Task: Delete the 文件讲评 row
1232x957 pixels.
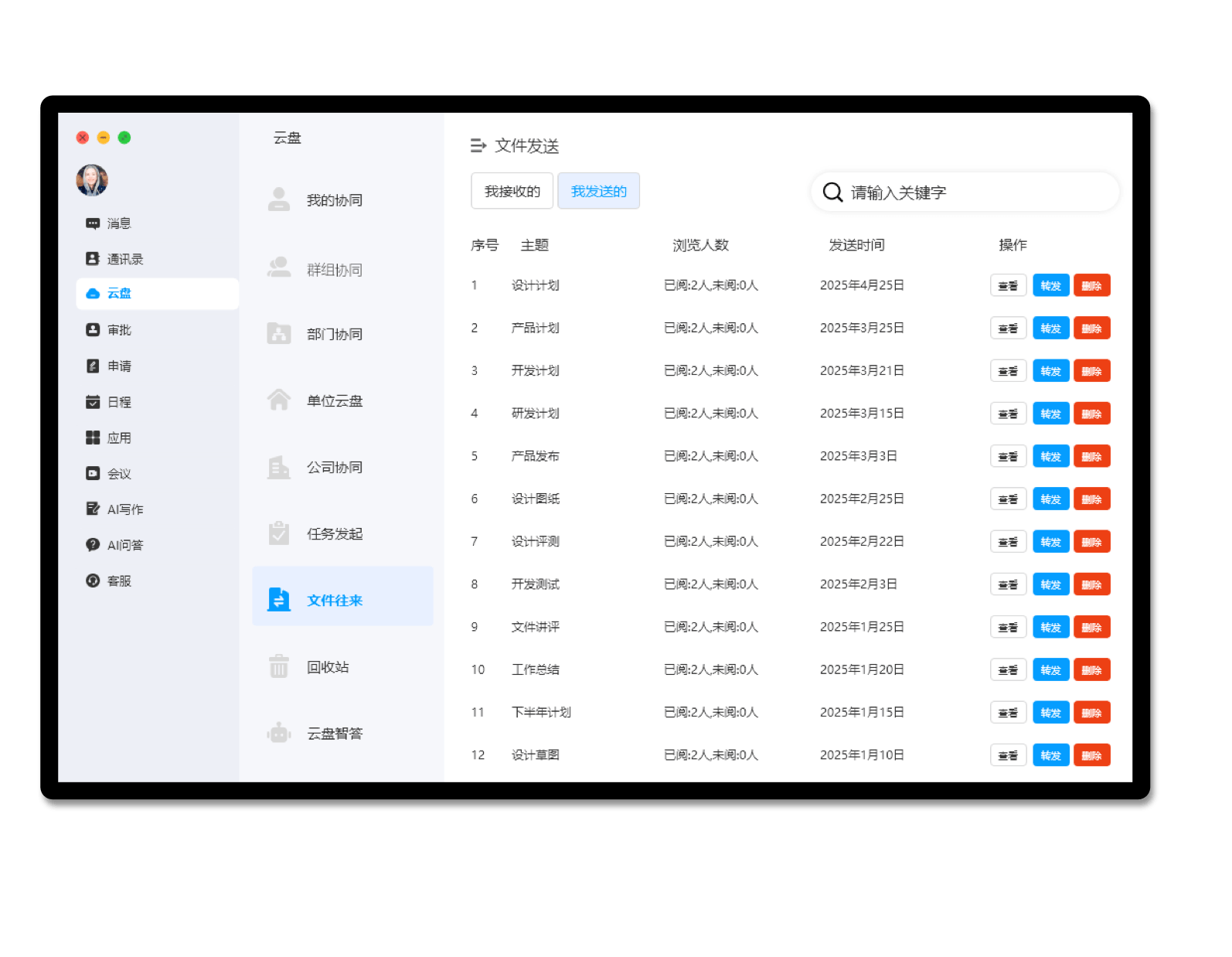Action: 1092,627
